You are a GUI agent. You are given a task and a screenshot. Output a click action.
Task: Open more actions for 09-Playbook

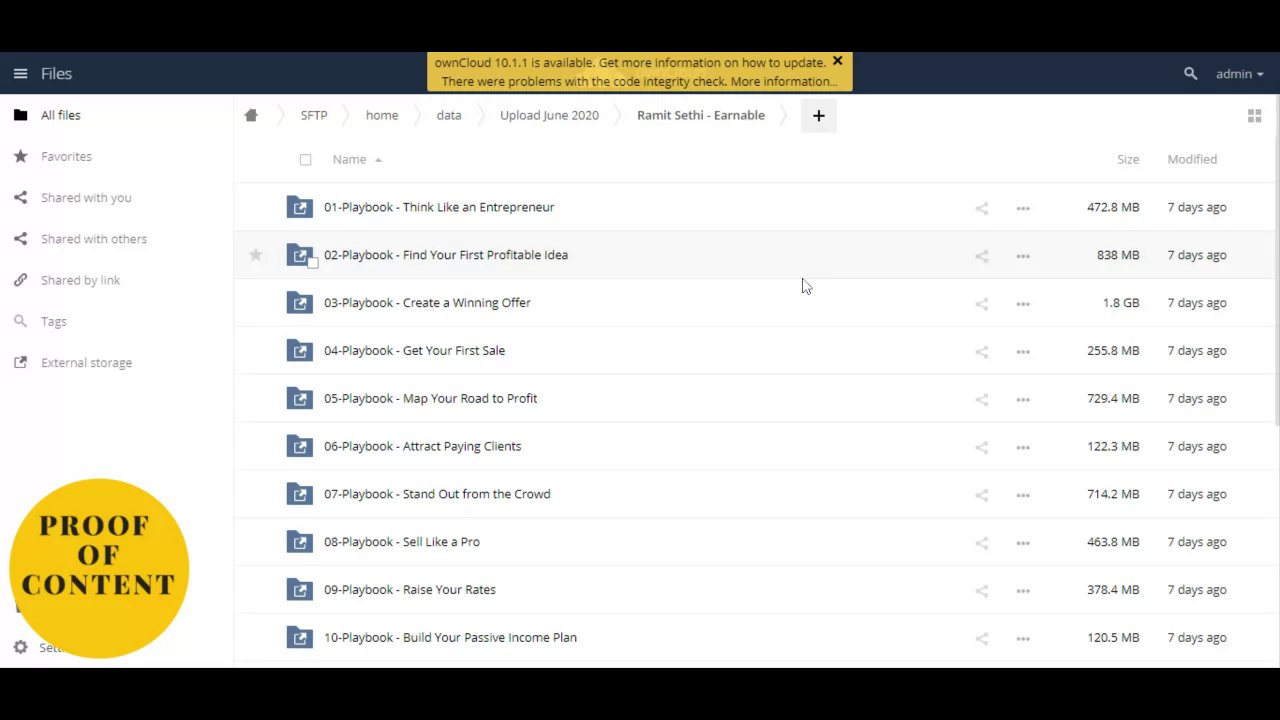1022,591
